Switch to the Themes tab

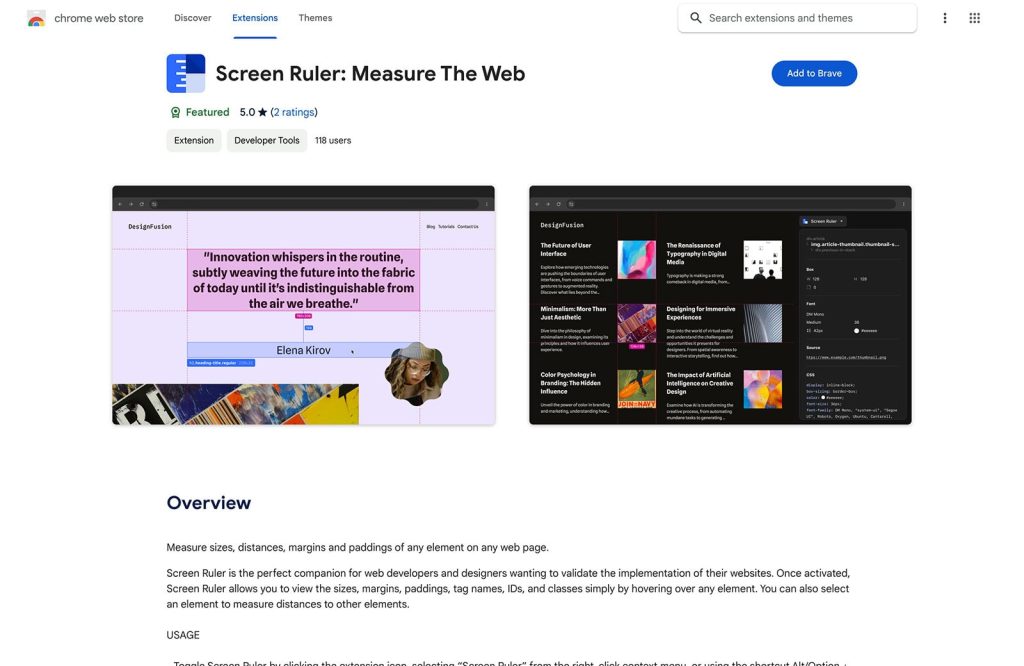click(x=315, y=18)
